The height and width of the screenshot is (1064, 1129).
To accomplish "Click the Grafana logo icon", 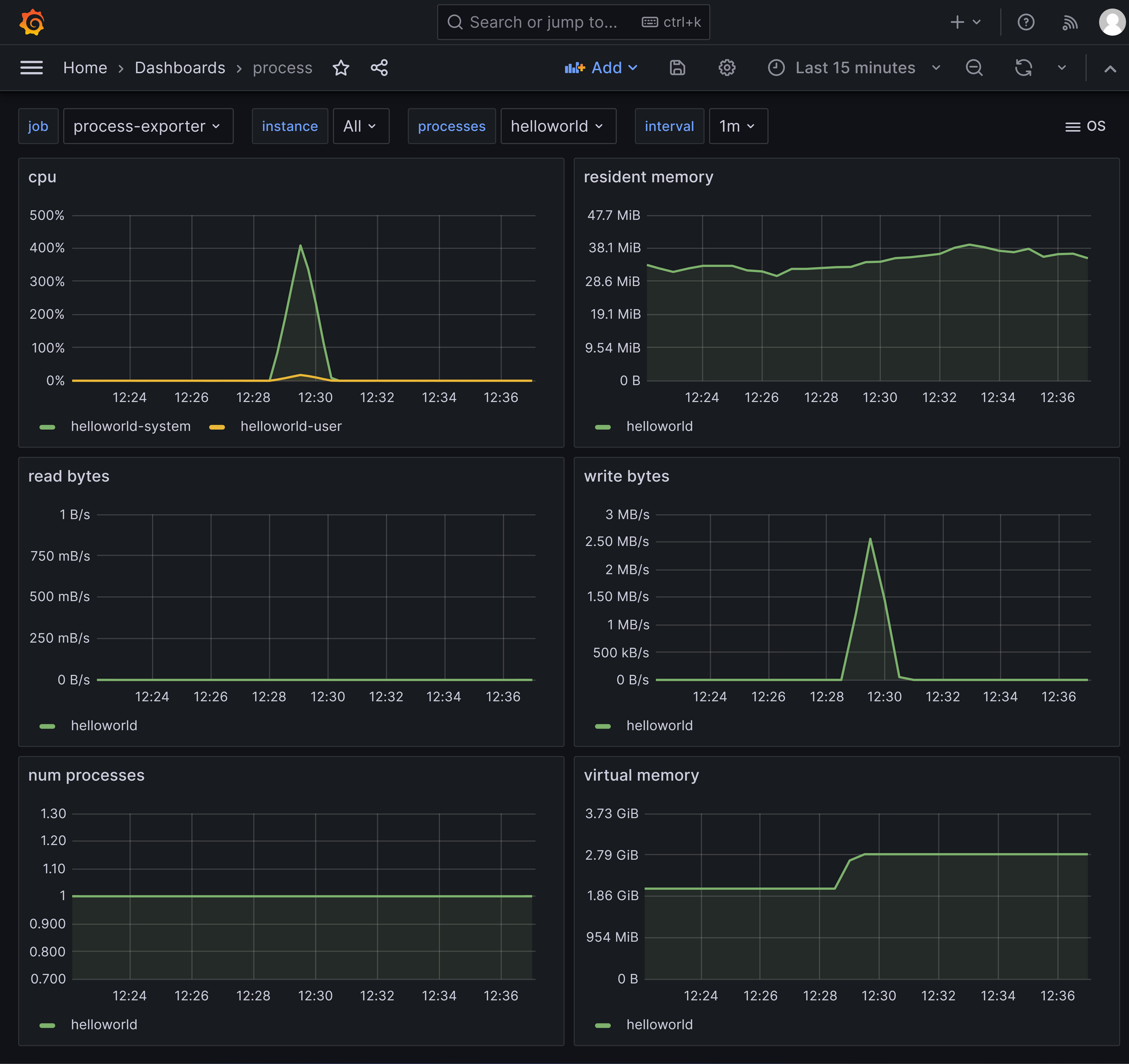I will 32,22.
